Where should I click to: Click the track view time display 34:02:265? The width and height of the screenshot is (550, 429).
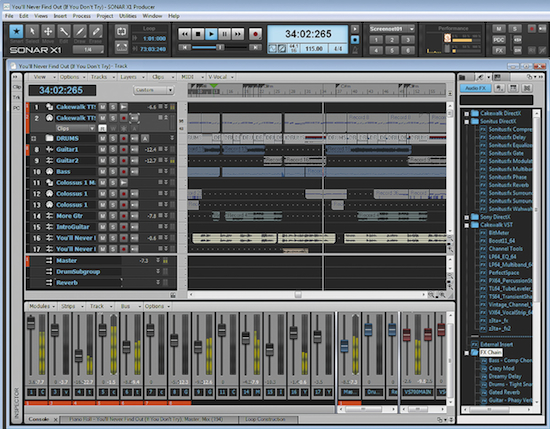[x=61, y=91]
